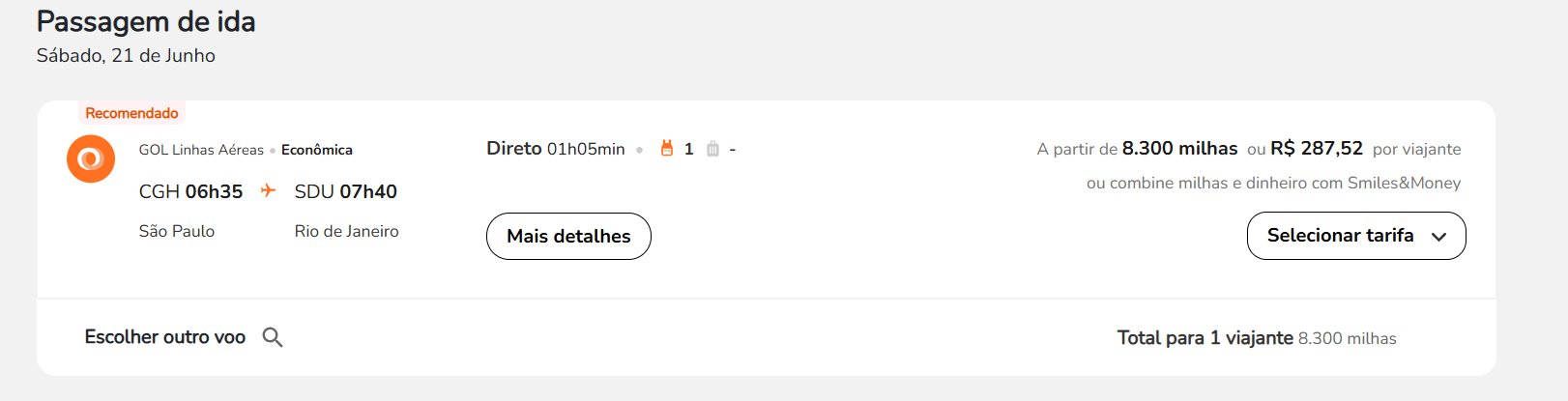Click the grey checked luggage icon
1568x401 pixels.
click(712, 149)
